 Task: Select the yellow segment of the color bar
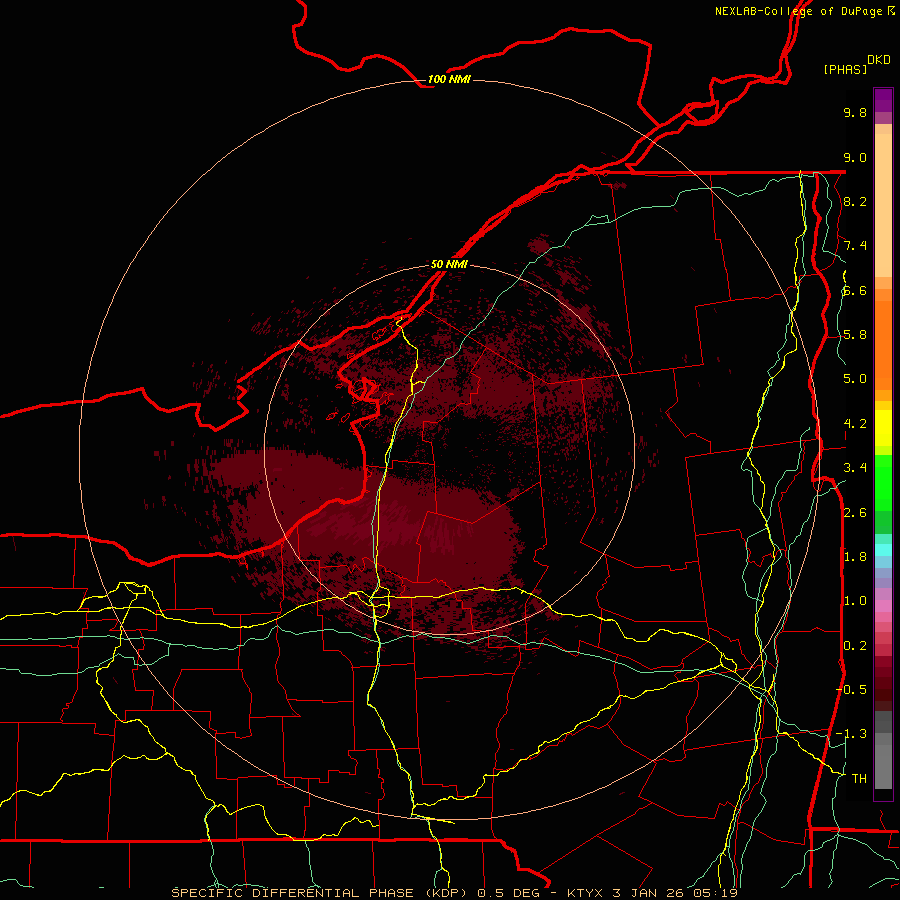click(x=883, y=428)
